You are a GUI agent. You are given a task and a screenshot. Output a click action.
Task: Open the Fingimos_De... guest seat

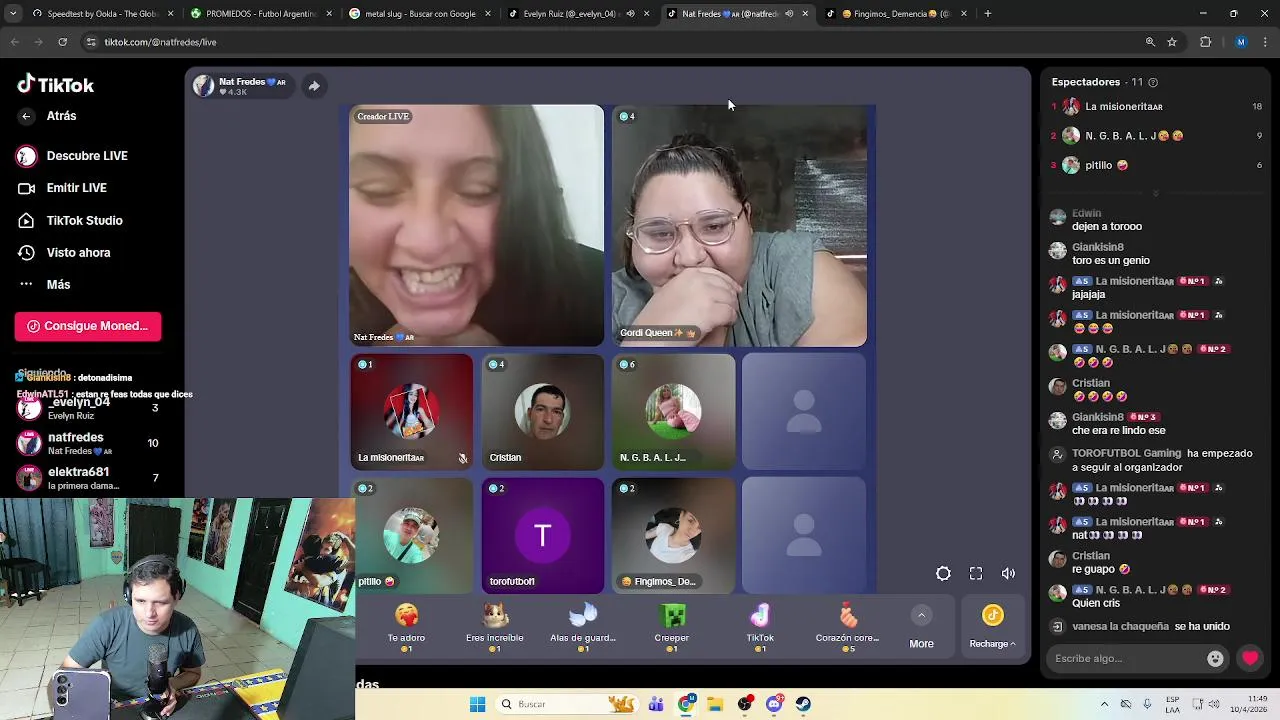click(673, 535)
